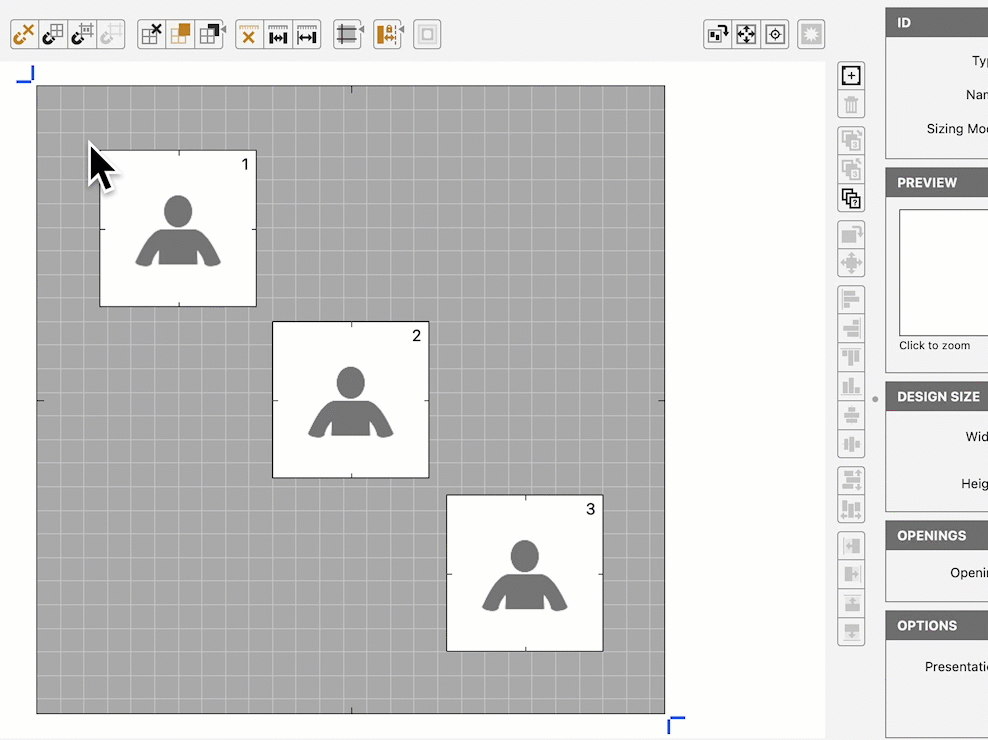Select photo opening number 2

[x=350, y=399]
